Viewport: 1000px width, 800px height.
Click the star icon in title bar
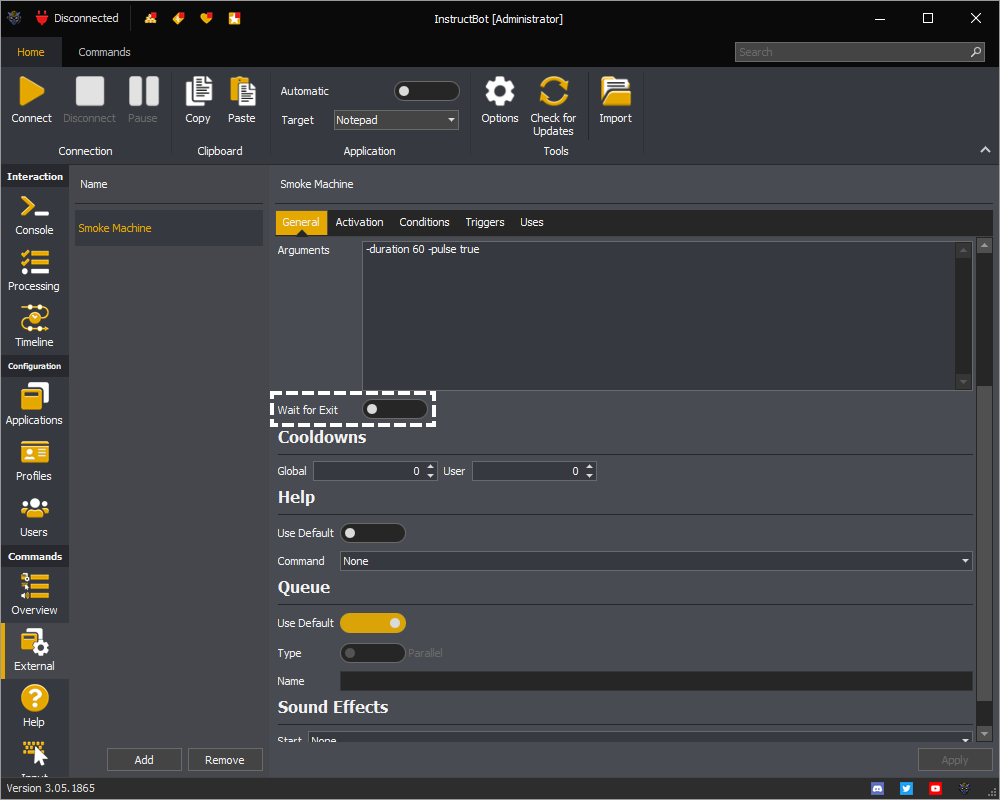tap(235, 19)
